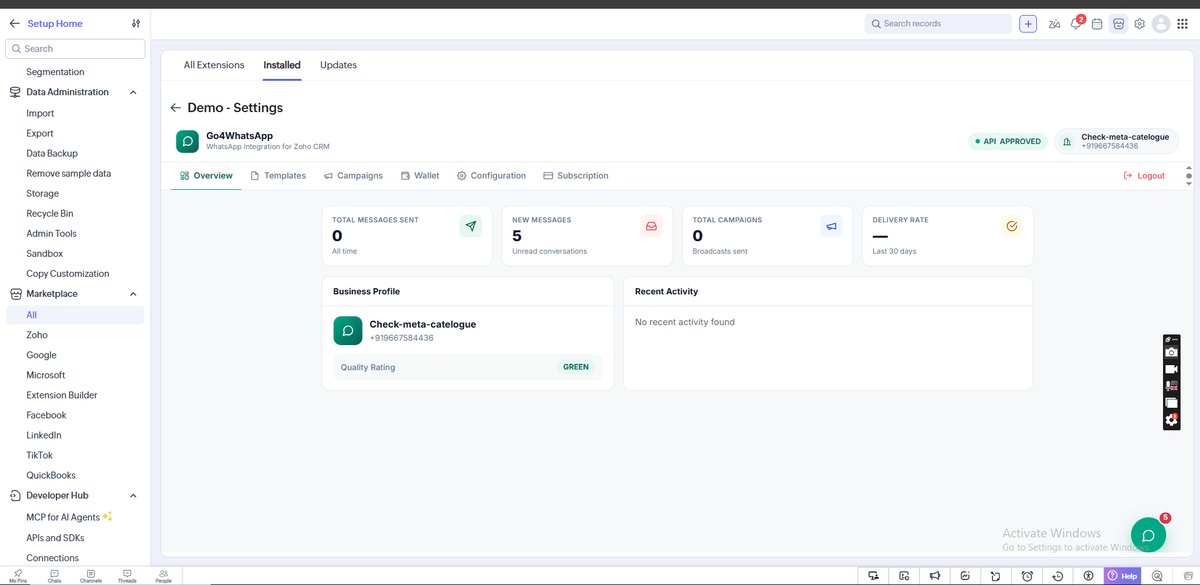
Task: Open MCP for AI Agents
Action: point(69,517)
